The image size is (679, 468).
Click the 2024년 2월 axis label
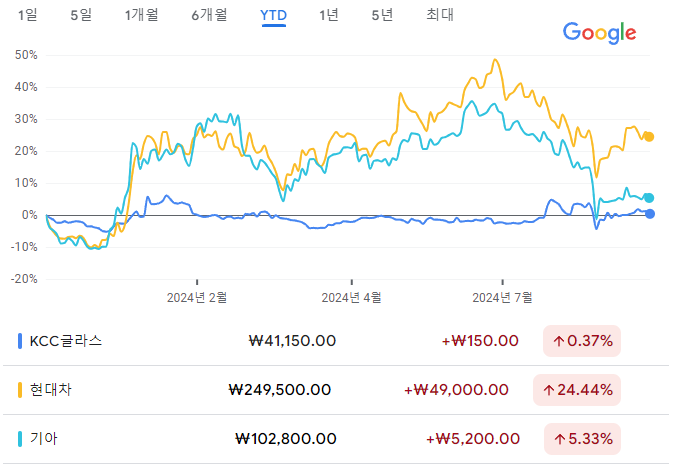(197, 298)
